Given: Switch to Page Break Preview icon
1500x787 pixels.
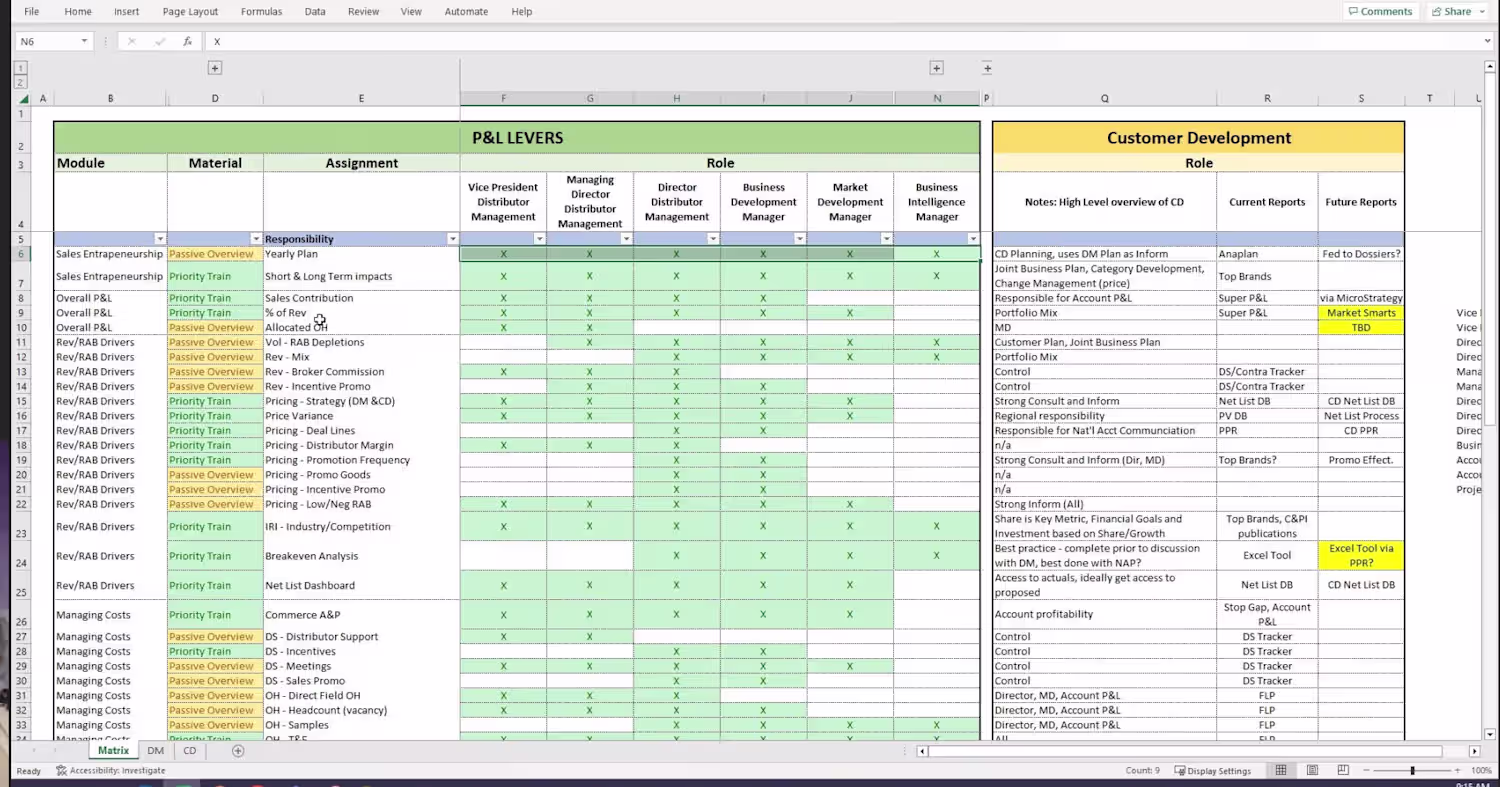Looking at the screenshot, I should 1342,771.
